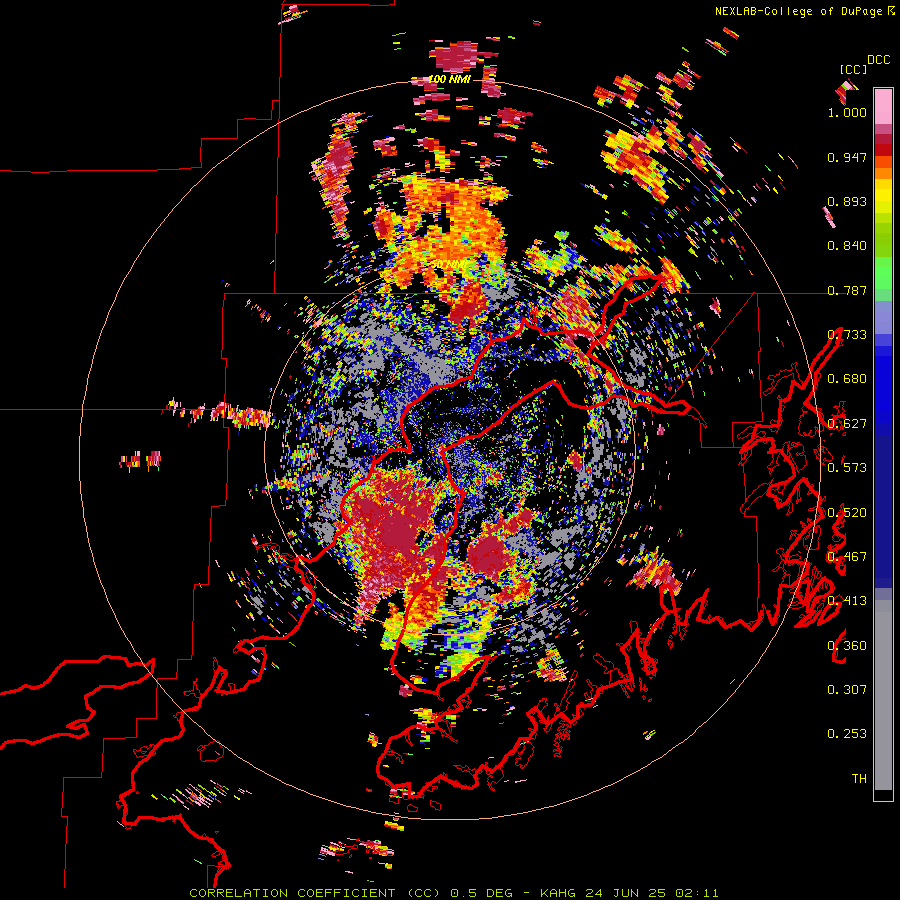Select the 0.680 scale value
This screenshot has height=900, width=900.
pos(847,379)
